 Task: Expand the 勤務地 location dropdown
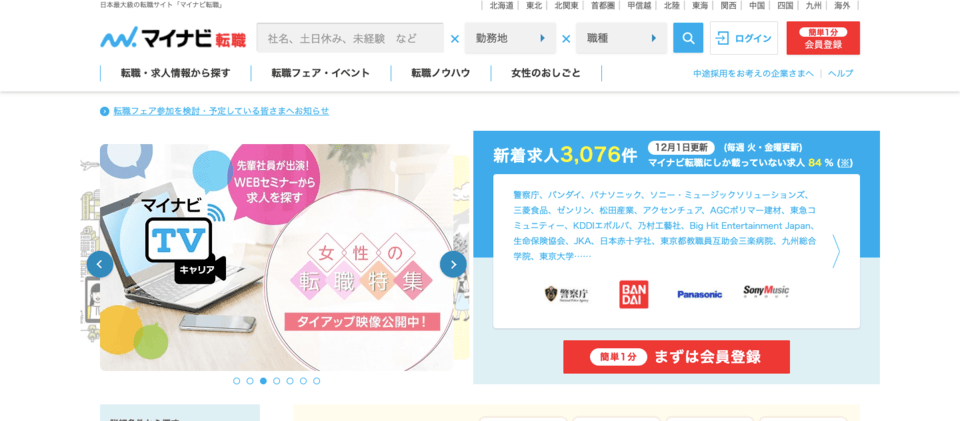510,38
